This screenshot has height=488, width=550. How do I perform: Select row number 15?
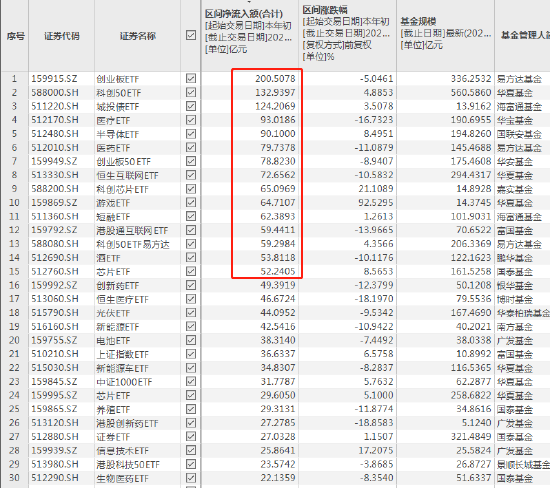pos(14,271)
